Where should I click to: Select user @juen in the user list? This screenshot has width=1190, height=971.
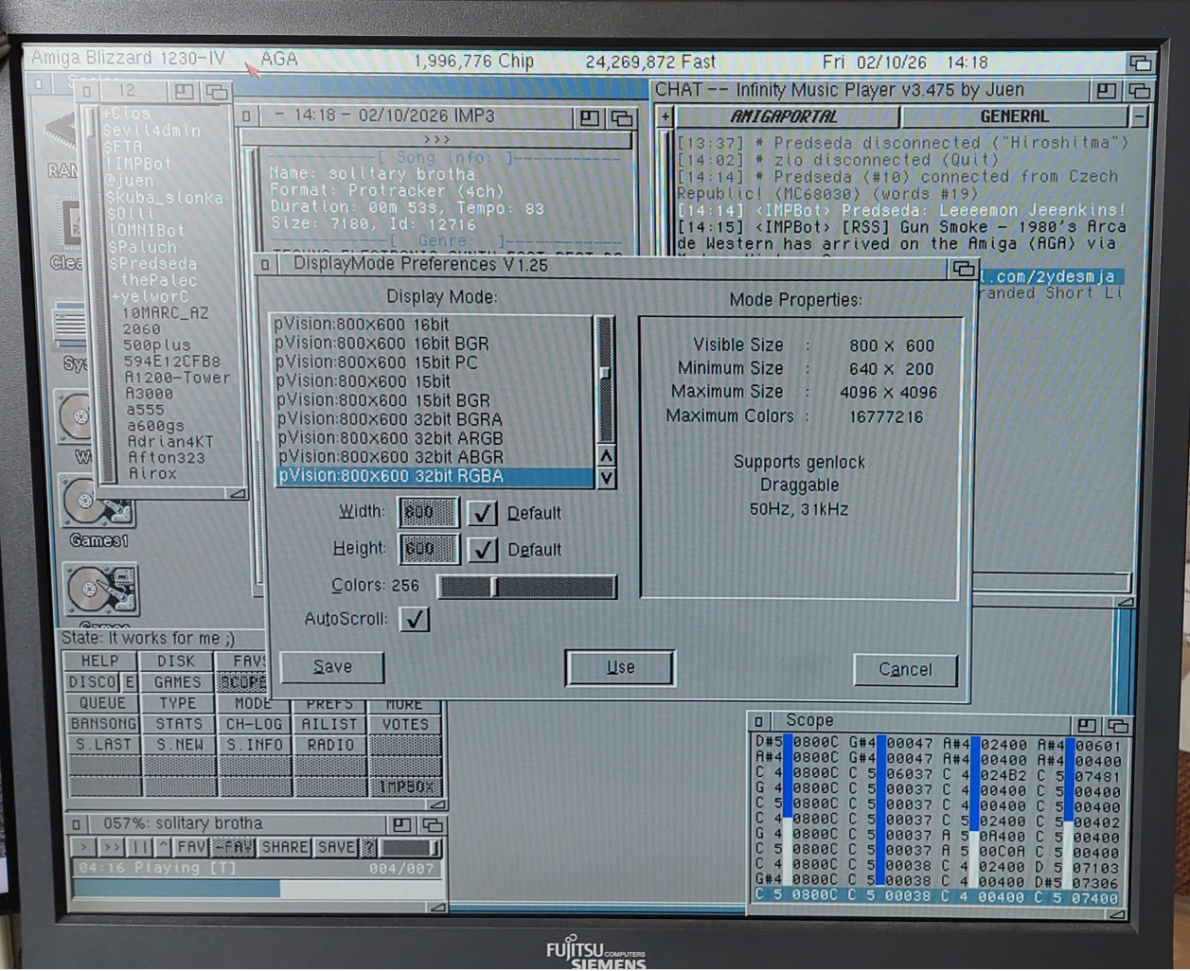tap(129, 181)
